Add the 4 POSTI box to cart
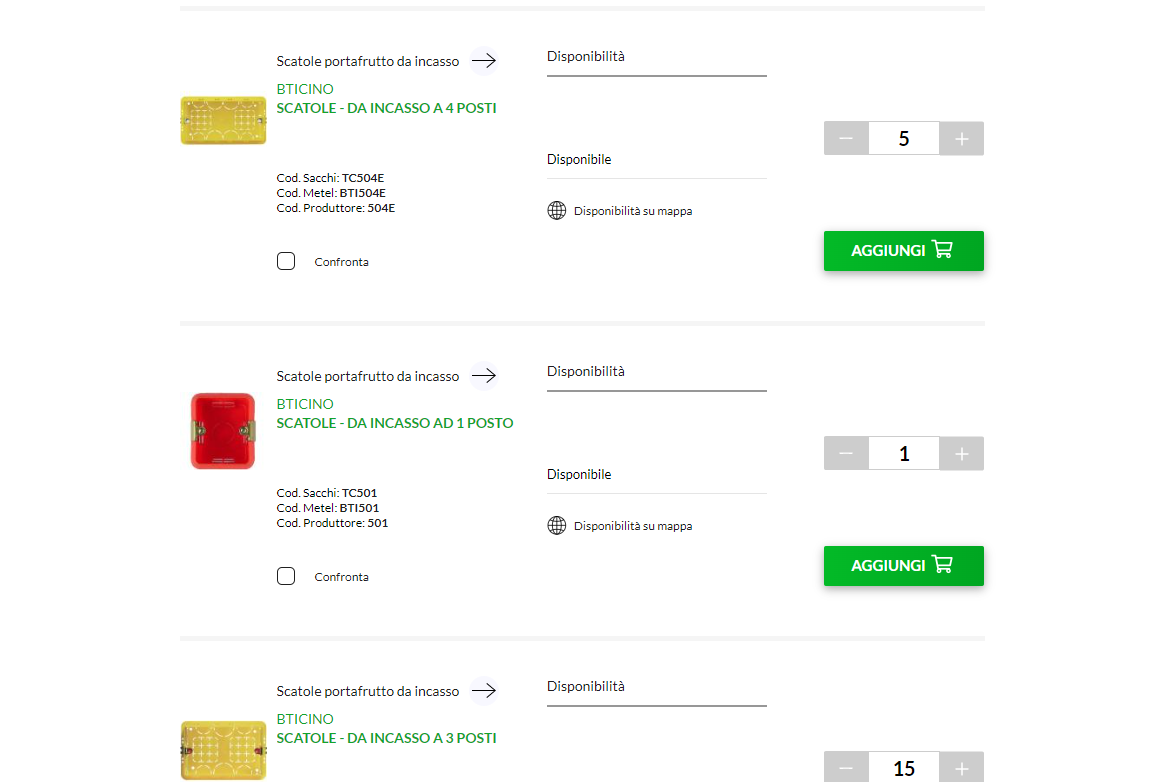This screenshot has width=1152, height=782. click(904, 251)
